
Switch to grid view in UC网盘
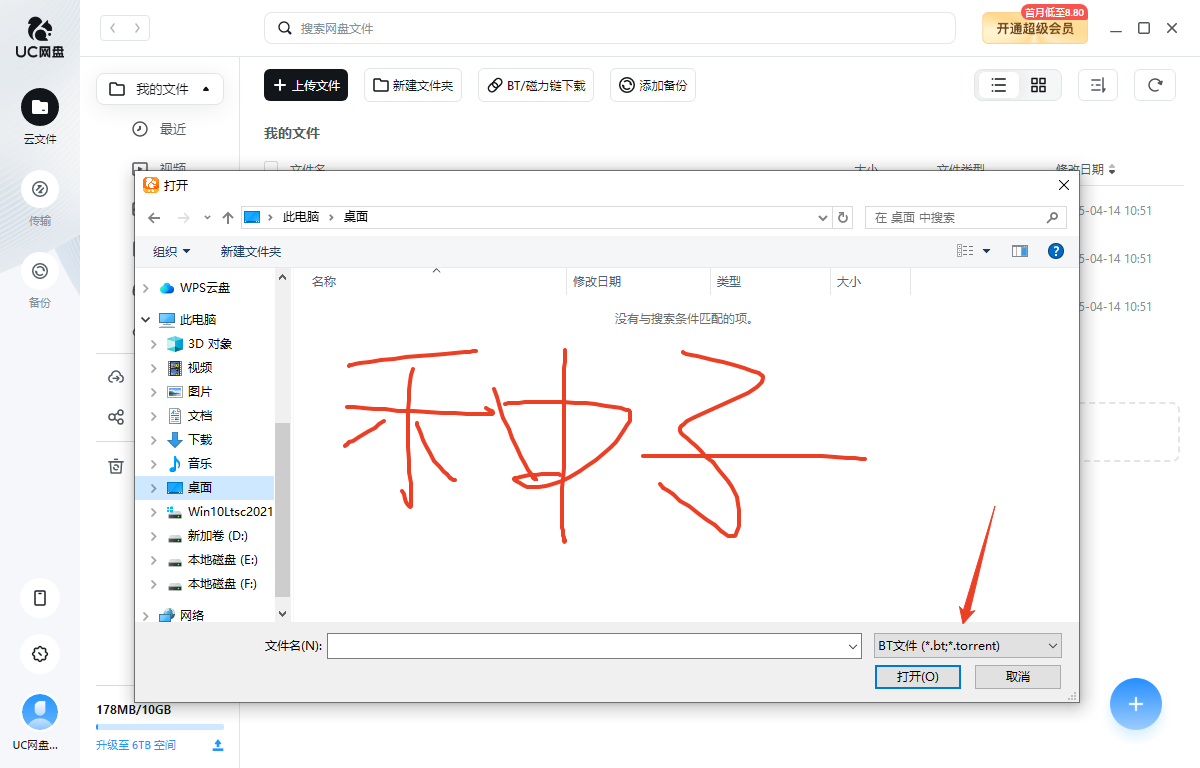pos(1038,85)
